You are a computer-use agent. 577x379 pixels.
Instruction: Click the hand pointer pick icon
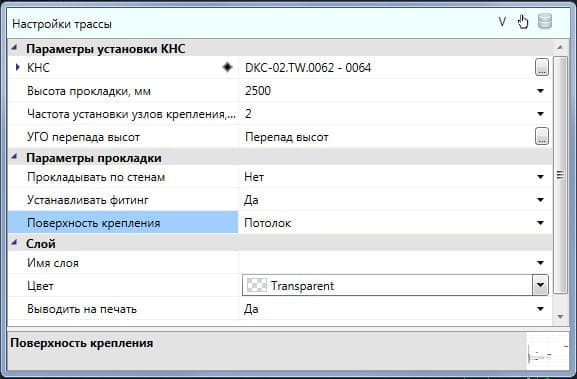pyautogui.click(x=523, y=22)
